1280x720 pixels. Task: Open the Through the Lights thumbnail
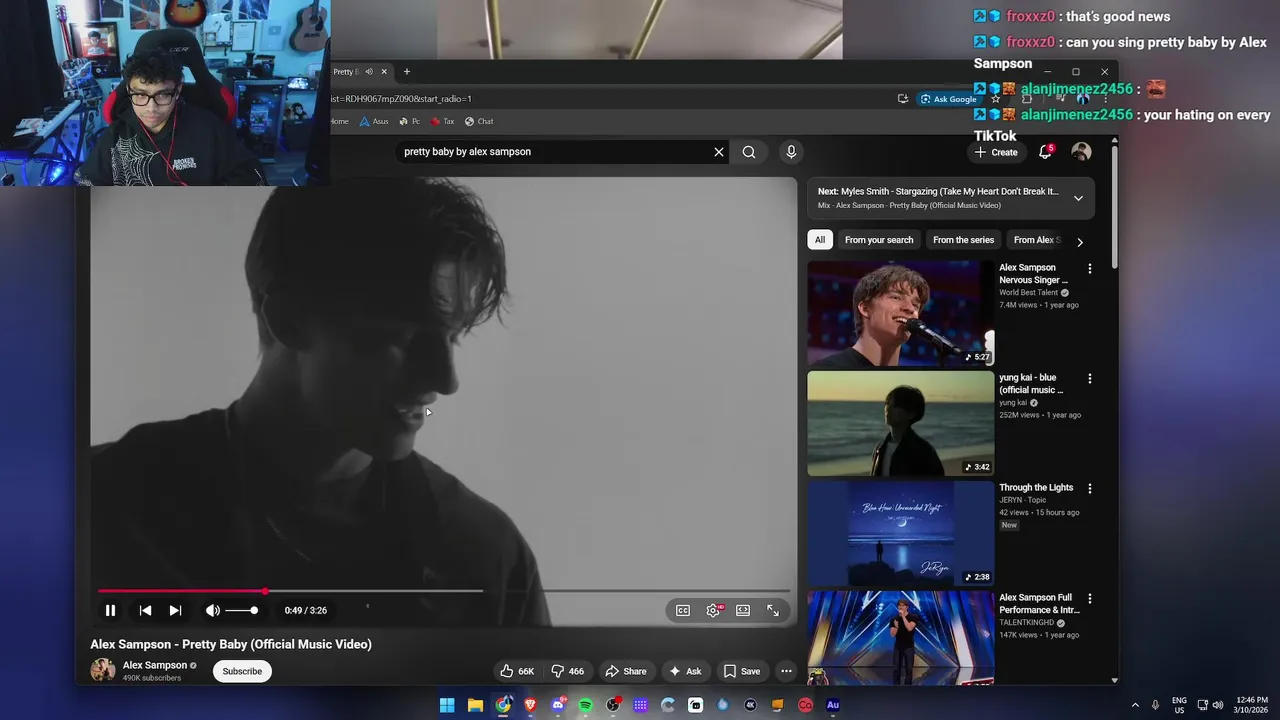[901, 533]
